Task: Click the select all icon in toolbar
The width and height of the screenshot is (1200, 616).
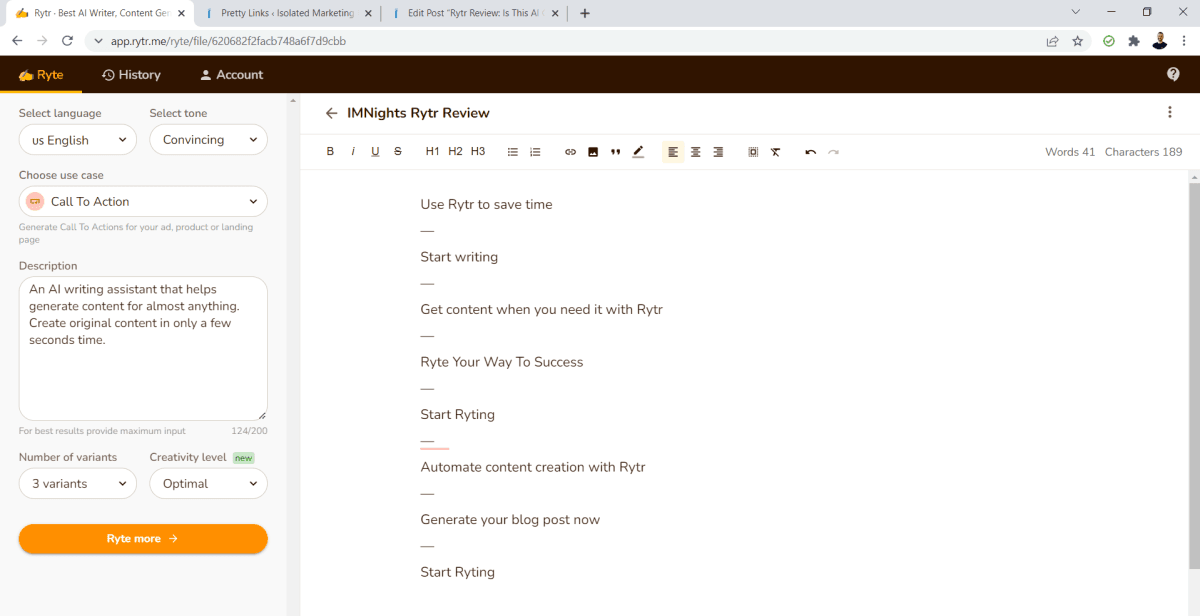Action: pyautogui.click(x=753, y=152)
